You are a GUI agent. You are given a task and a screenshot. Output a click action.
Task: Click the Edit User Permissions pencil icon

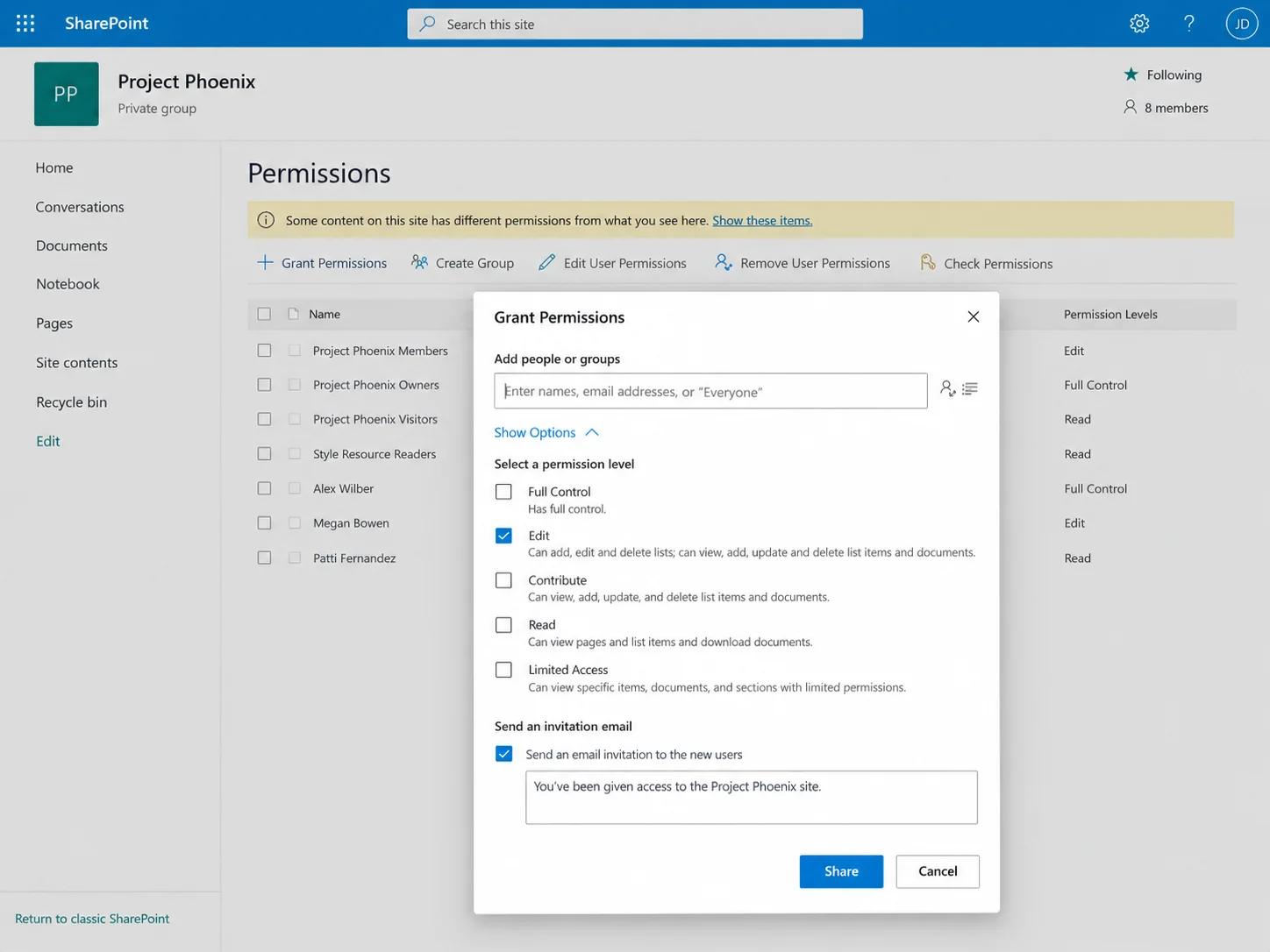click(547, 262)
